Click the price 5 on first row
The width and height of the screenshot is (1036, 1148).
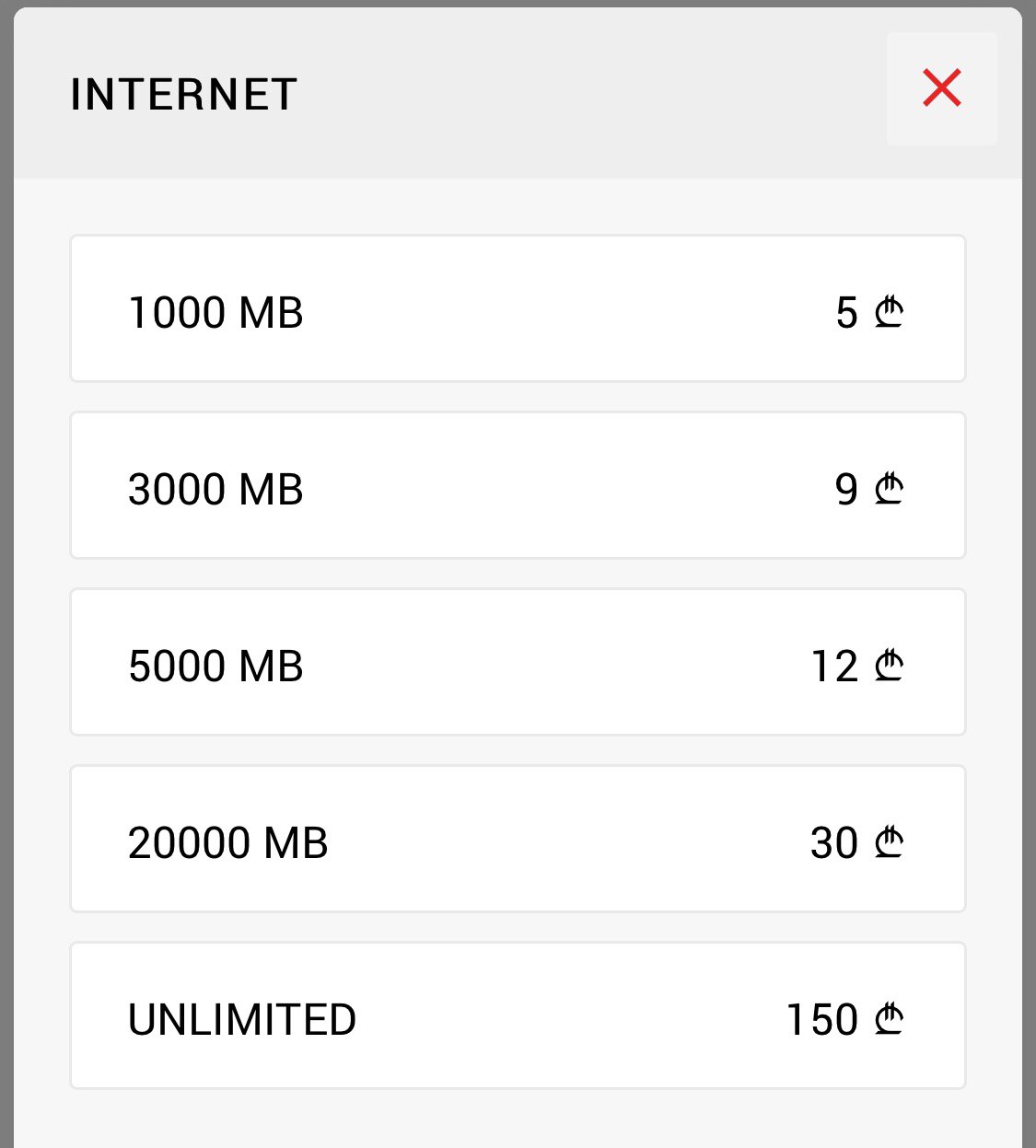846,313
